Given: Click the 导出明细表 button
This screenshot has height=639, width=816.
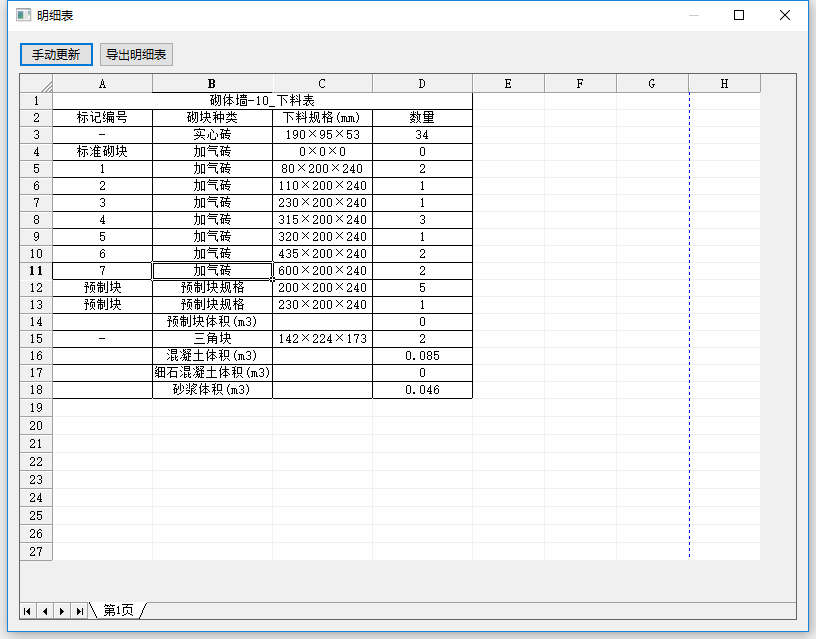Looking at the screenshot, I should pyautogui.click(x=136, y=55).
